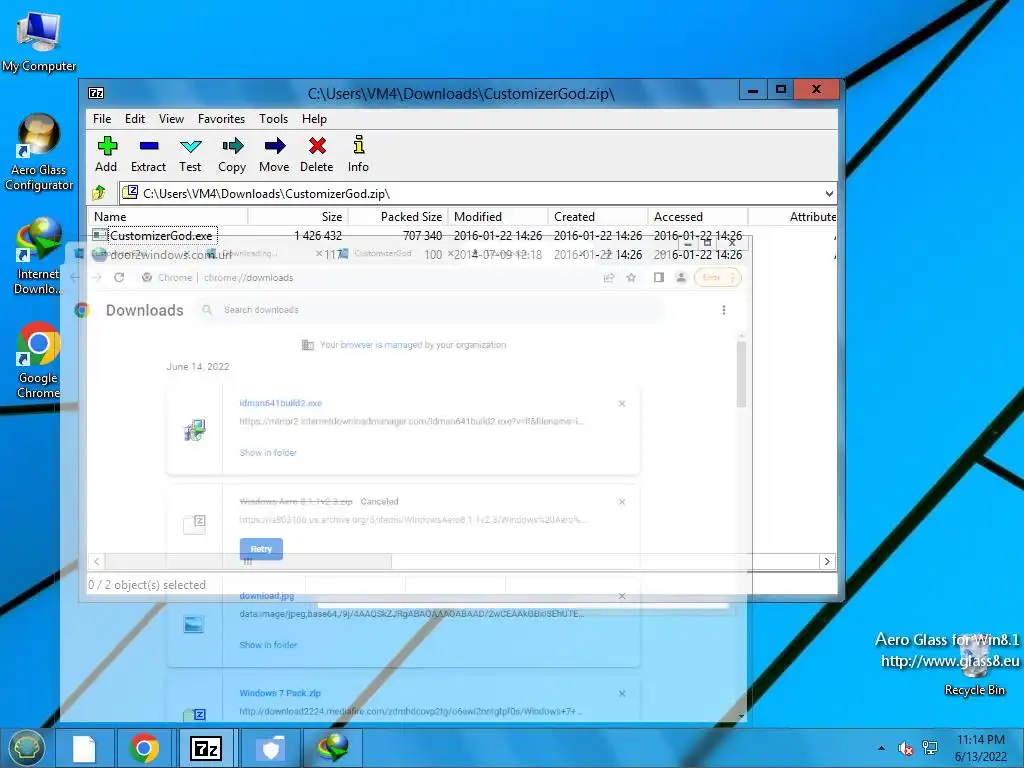Click Show in folder under idman641build2.exe
This screenshot has width=1024, height=768.
pos(268,453)
